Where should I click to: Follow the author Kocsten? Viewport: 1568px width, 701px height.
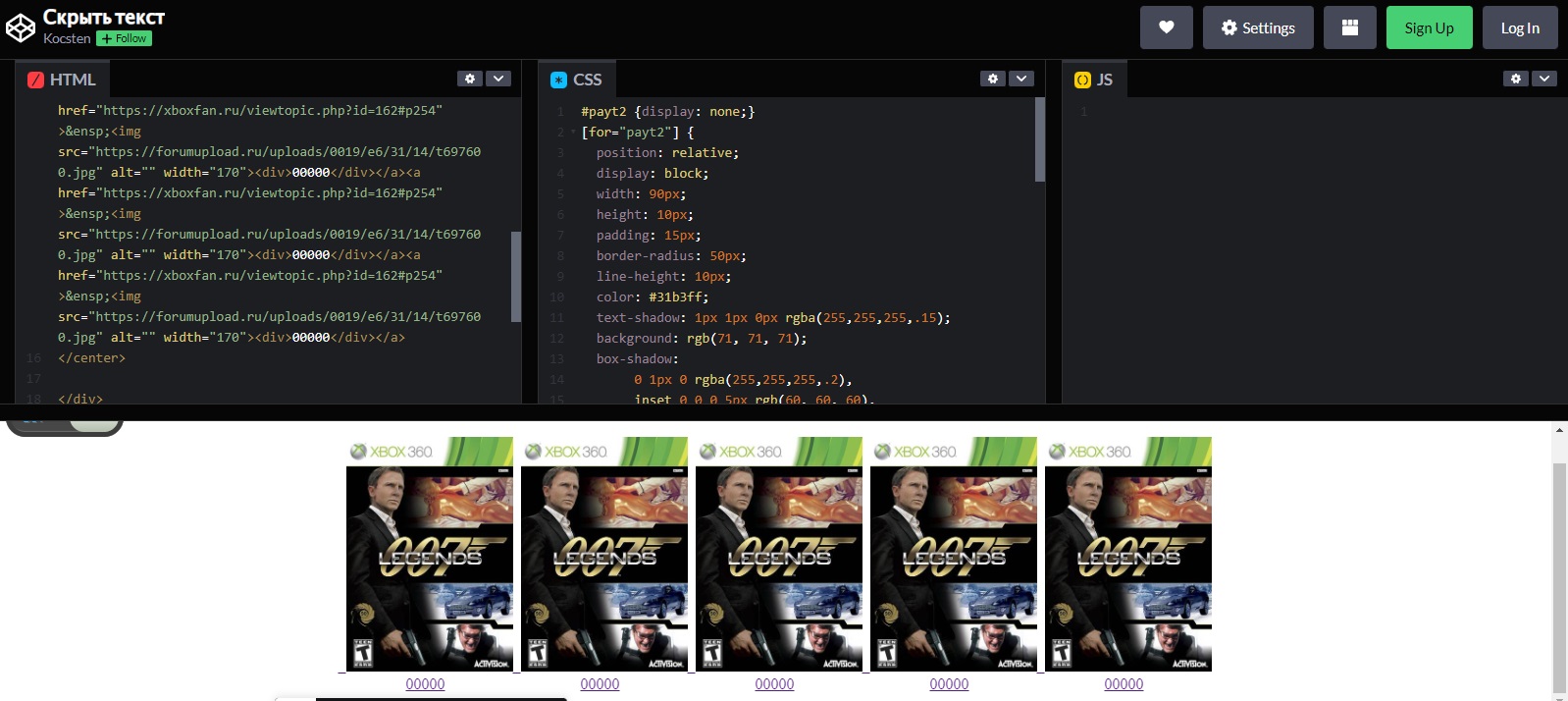(124, 38)
